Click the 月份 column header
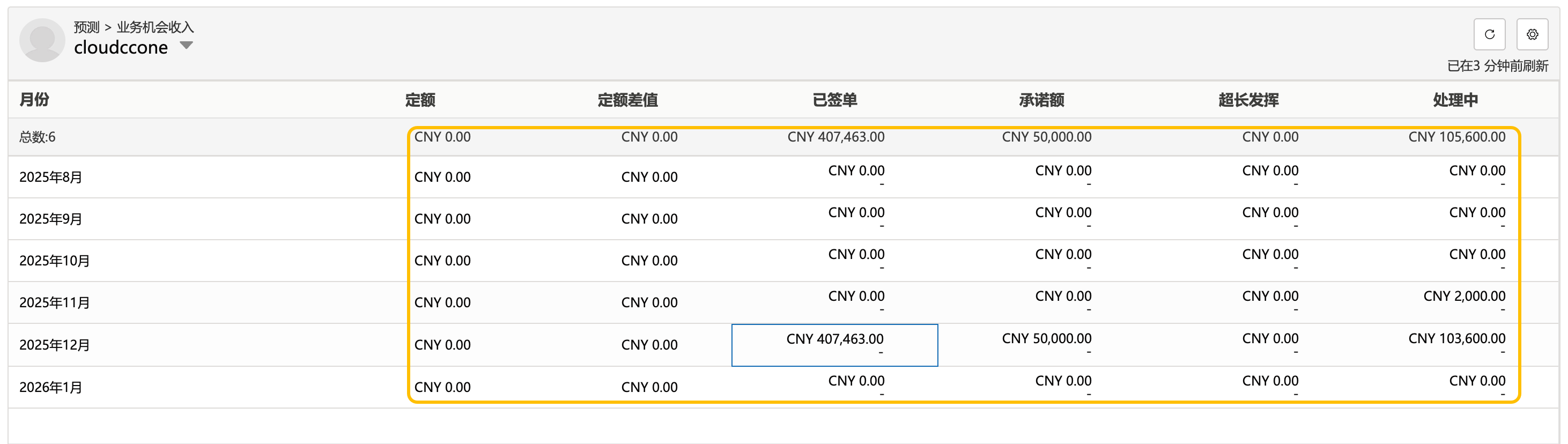 pos(34,99)
